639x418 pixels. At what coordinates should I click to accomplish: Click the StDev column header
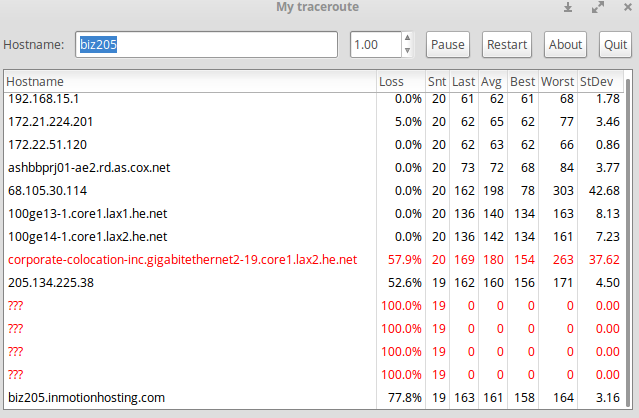click(597, 81)
